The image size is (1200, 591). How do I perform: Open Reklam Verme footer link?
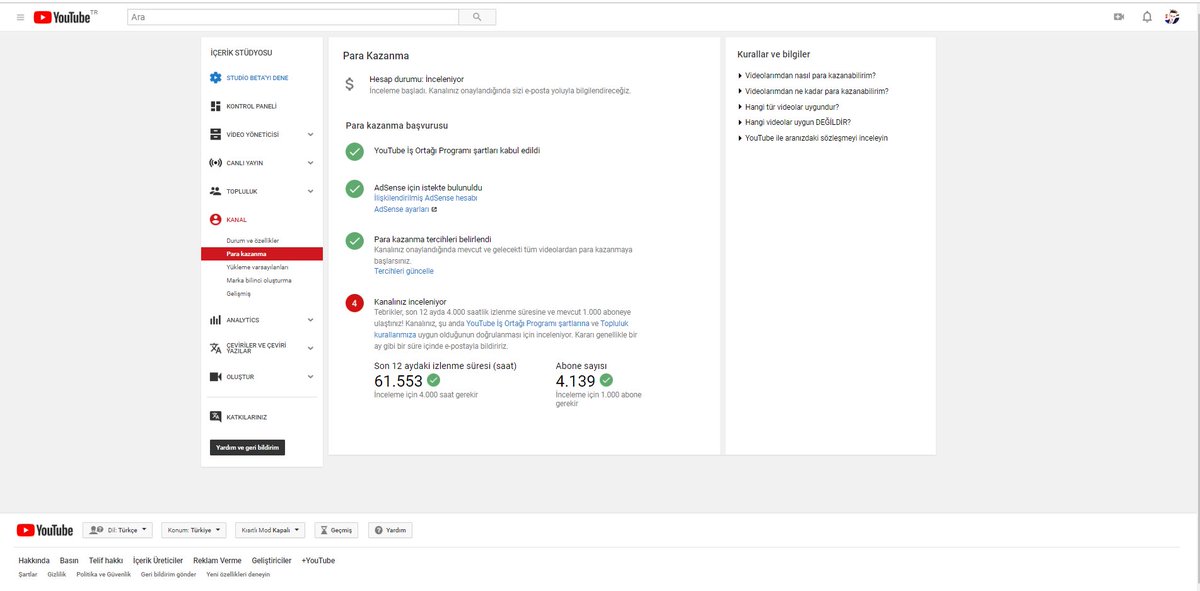point(217,561)
